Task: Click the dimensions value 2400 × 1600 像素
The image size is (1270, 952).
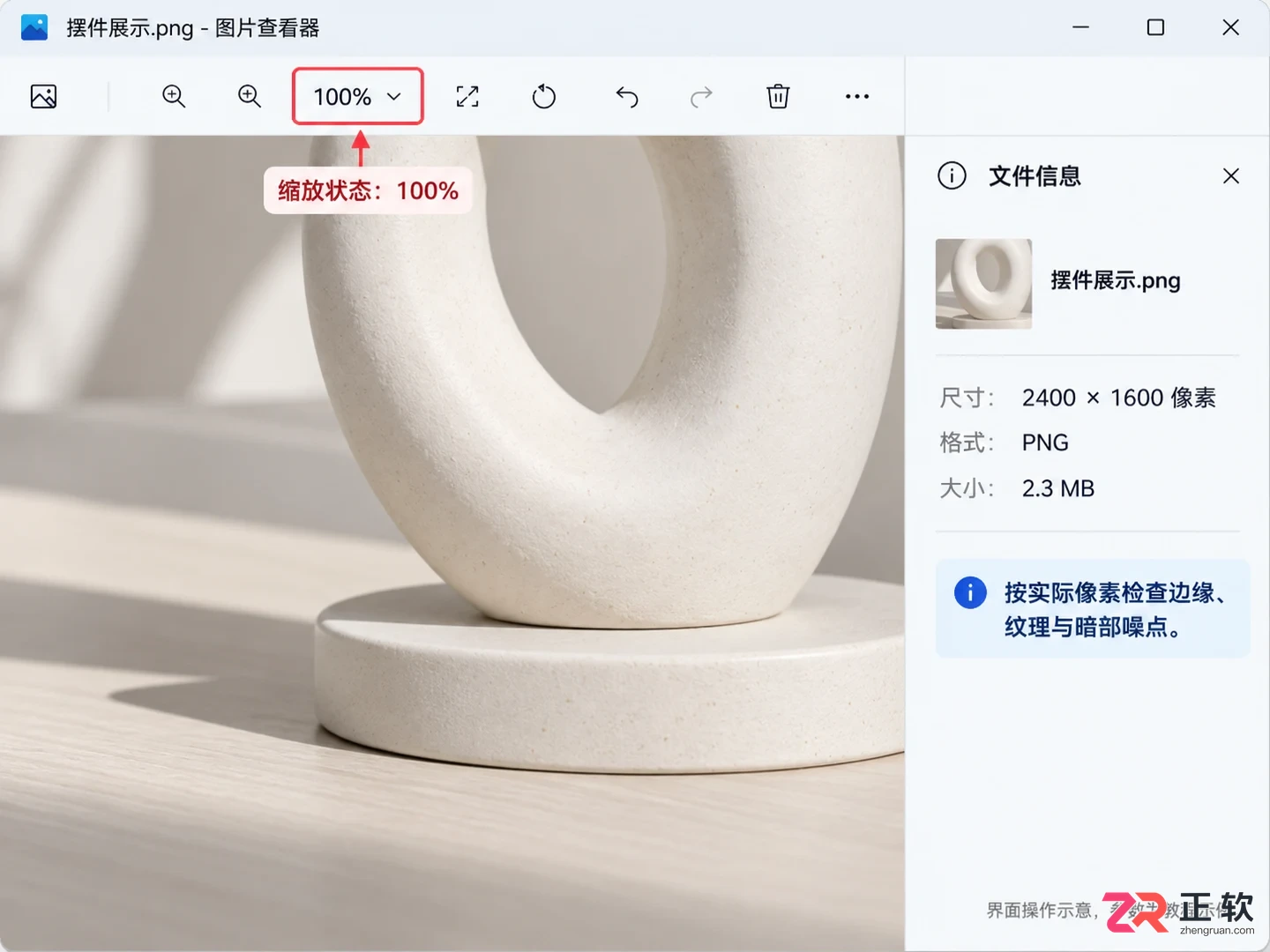Action: click(x=1118, y=398)
